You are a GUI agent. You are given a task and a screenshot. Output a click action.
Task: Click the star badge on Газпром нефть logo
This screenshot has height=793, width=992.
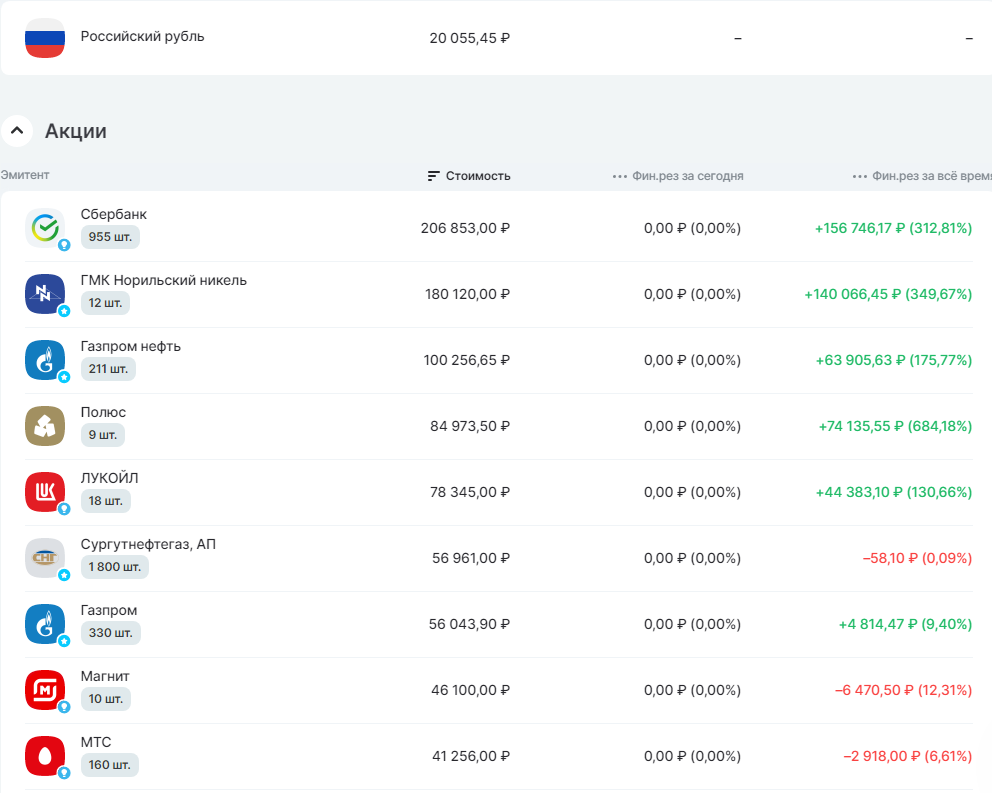point(64,377)
